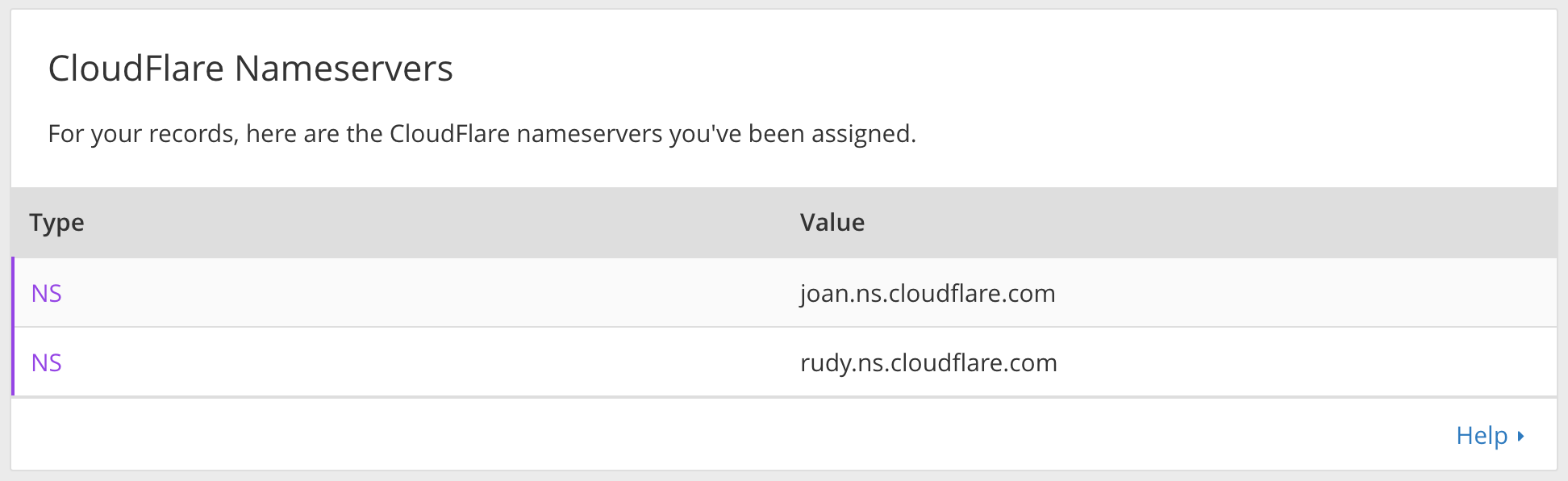Open the Help link
Viewport: 1568px width, 481px height.
(x=1489, y=436)
